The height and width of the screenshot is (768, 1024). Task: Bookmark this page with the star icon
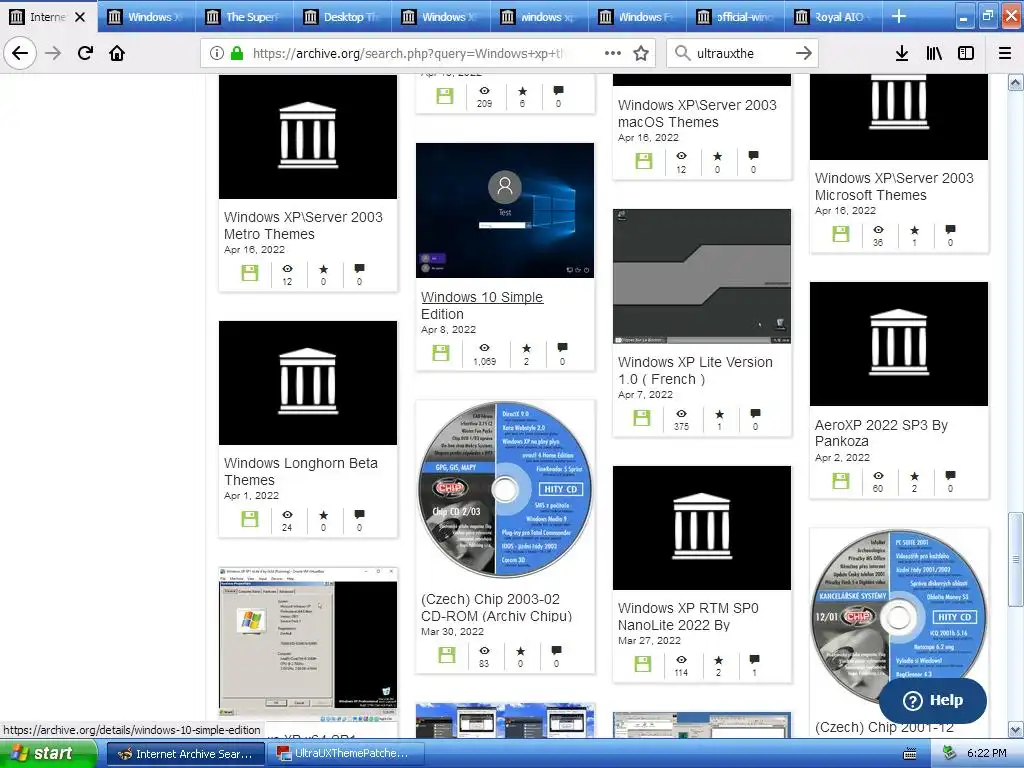coord(641,53)
